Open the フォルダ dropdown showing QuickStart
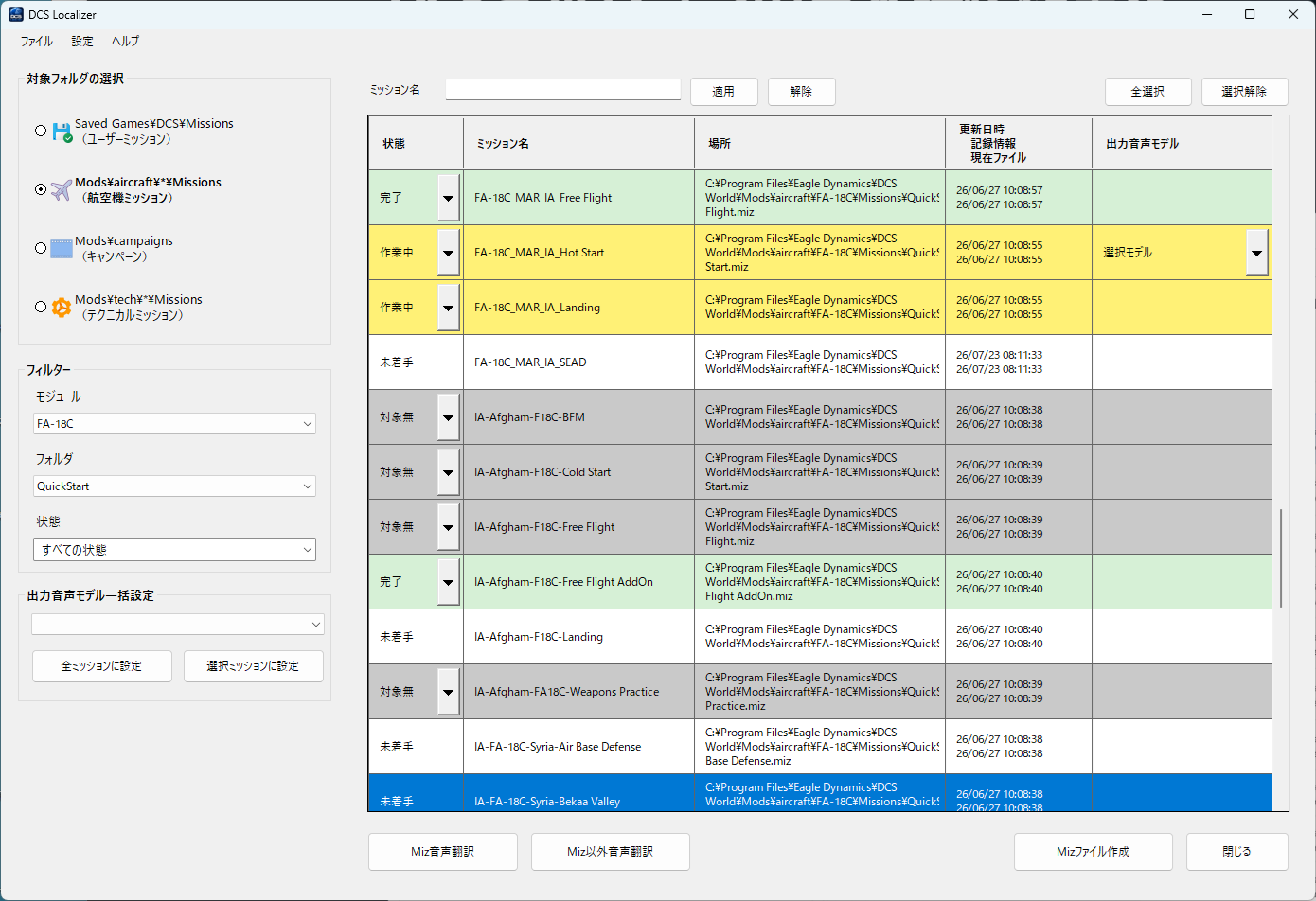1316x901 pixels. (174, 486)
